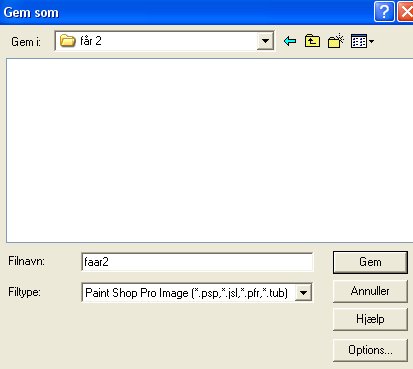The width and height of the screenshot is (413, 369).
Task: Click the empty file list area
Action: [x=209, y=150]
